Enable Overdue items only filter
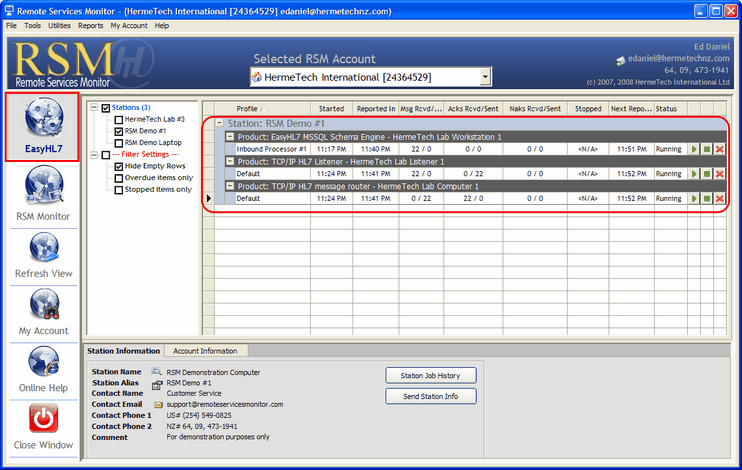Screen dimensions: 742x470 (x=119, y=178)
